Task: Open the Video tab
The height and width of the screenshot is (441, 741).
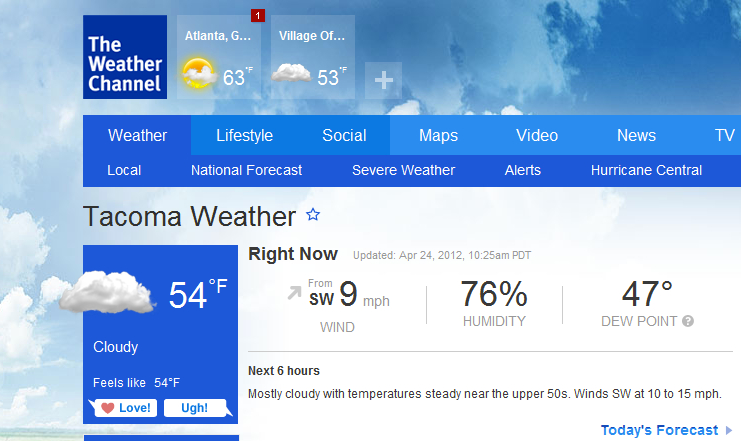Action: [537, 136]
